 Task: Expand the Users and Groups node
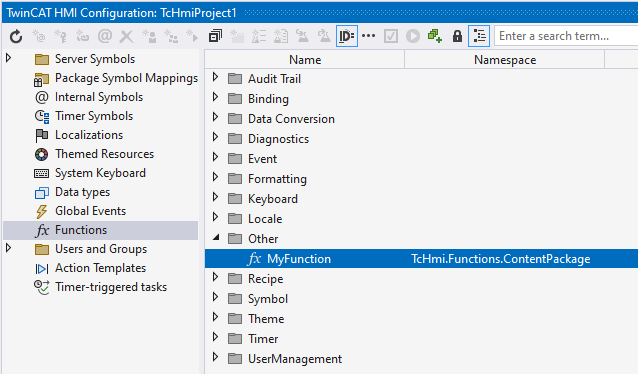click(9, 248)
